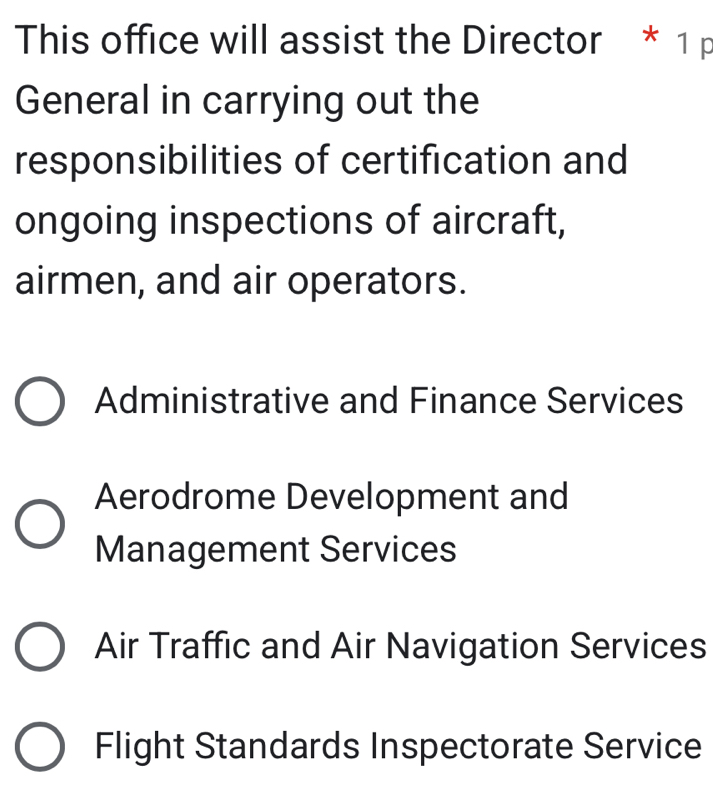This screenshot has width=713, height=786.
Task: Click the "Management Services" label line
Action: click(x=276, y=549)
